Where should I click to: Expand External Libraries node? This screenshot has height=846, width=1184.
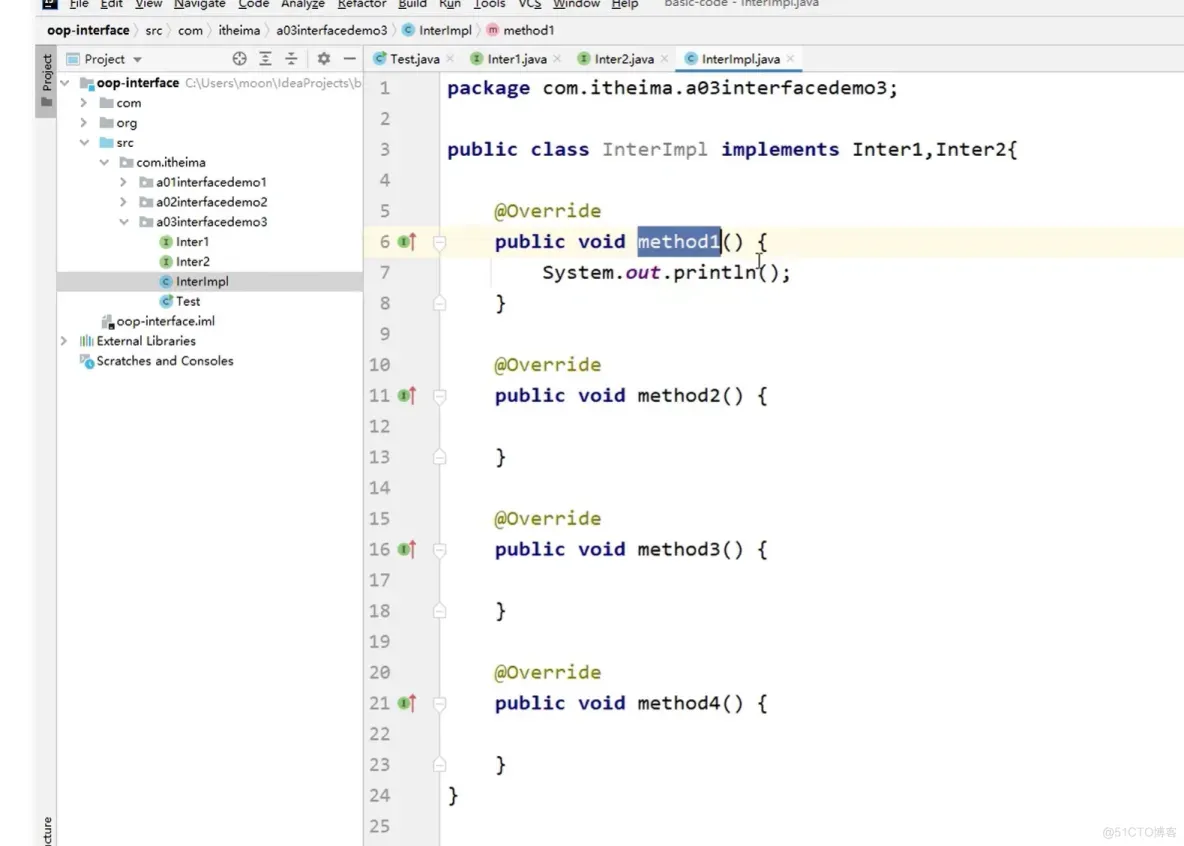(65, 341)
